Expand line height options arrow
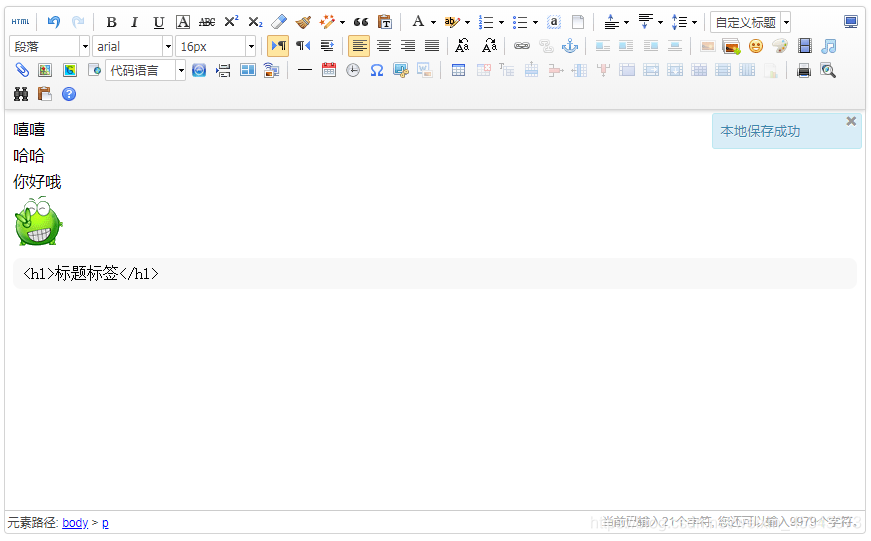 [694, 23]
